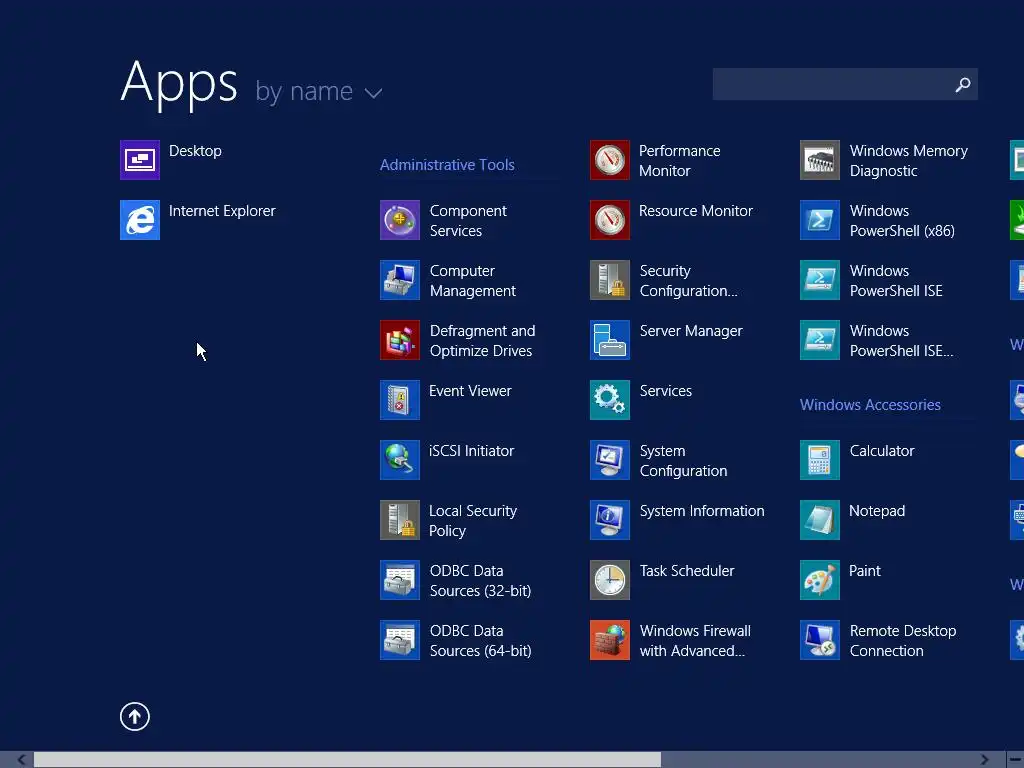Open Local Security Policy icon

coord(400,520)
